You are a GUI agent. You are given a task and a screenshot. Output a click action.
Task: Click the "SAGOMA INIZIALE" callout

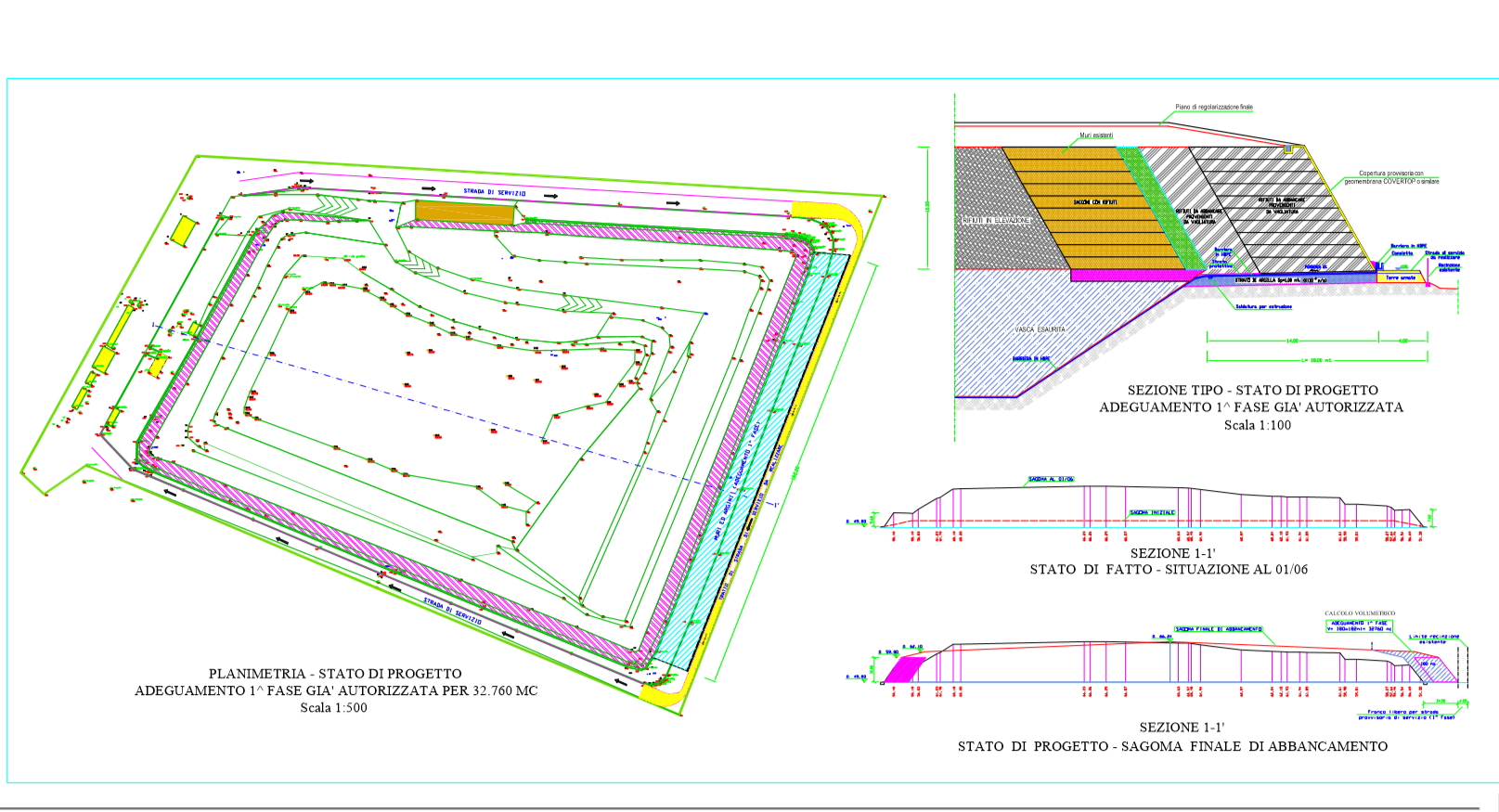(1152, 512)
